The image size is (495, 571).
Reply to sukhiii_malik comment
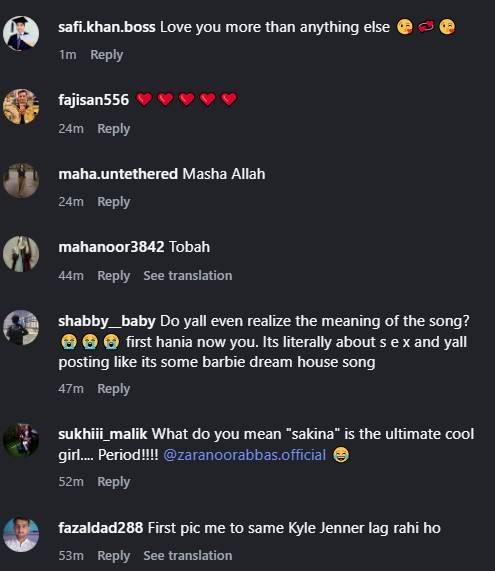click(x=113, y=482)
